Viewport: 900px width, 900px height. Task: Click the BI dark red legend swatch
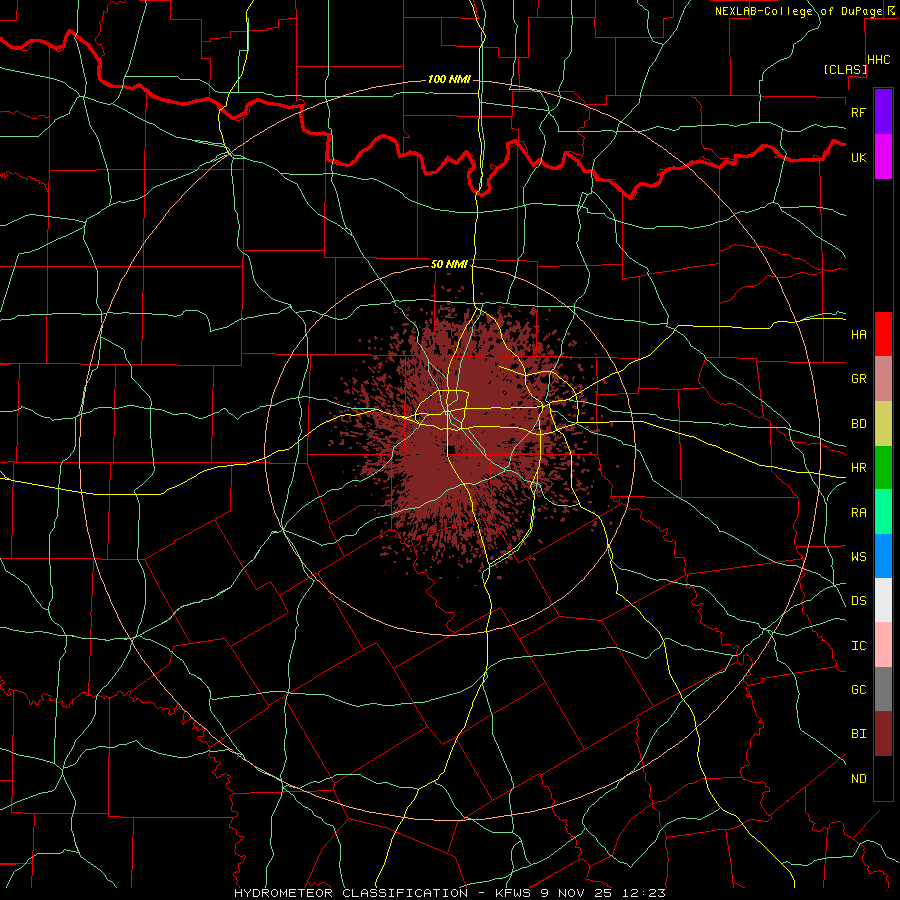(883, 734)
